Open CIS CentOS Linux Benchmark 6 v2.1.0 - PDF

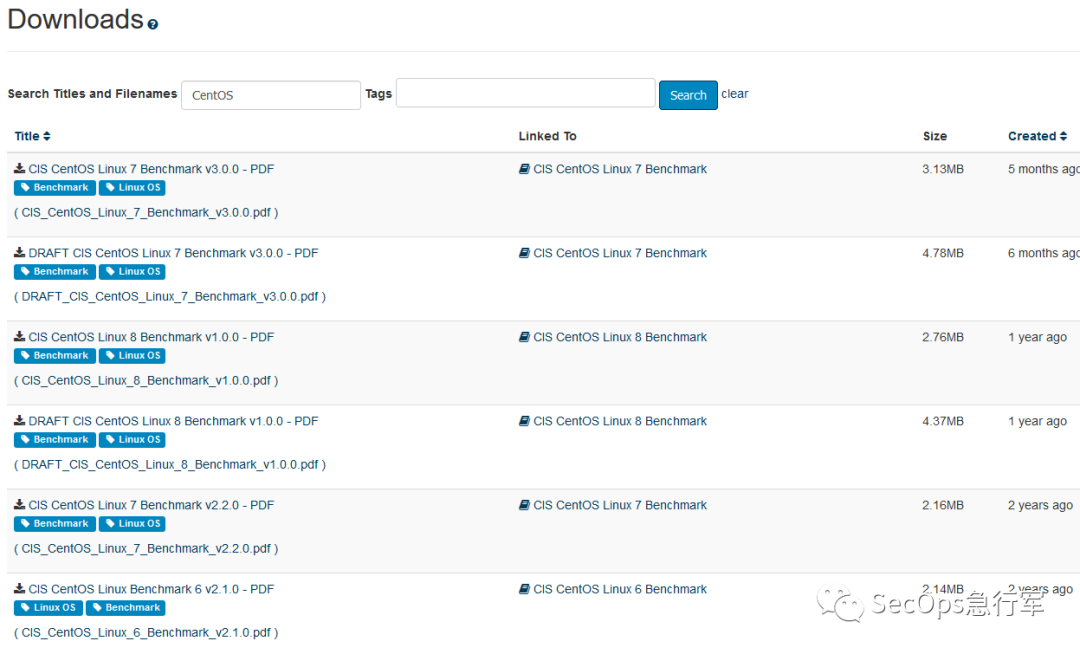pyautogui.click(x=151, y=589)
